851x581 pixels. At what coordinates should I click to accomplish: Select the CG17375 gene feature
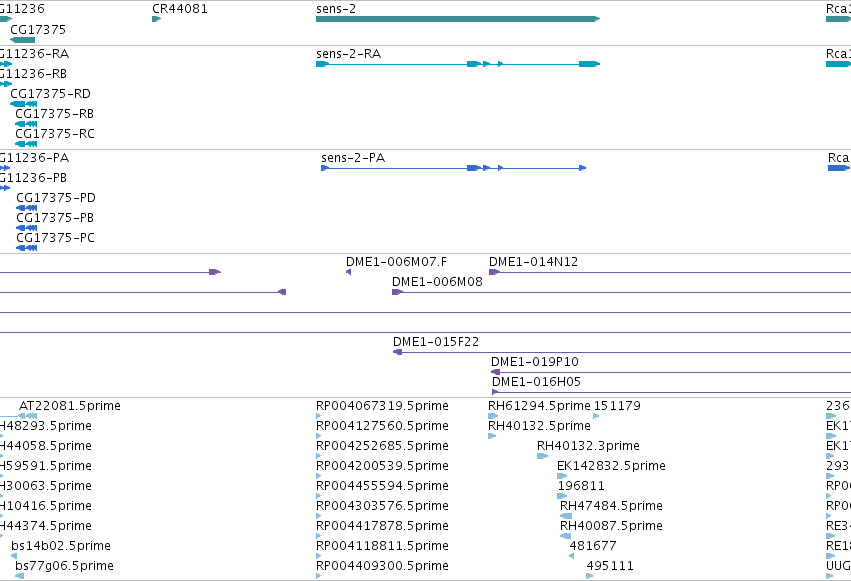tap(22, 40)
